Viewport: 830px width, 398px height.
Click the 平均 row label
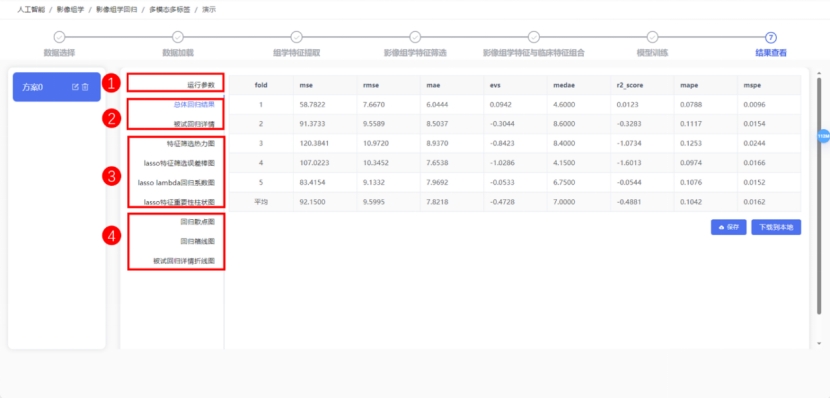261,202
